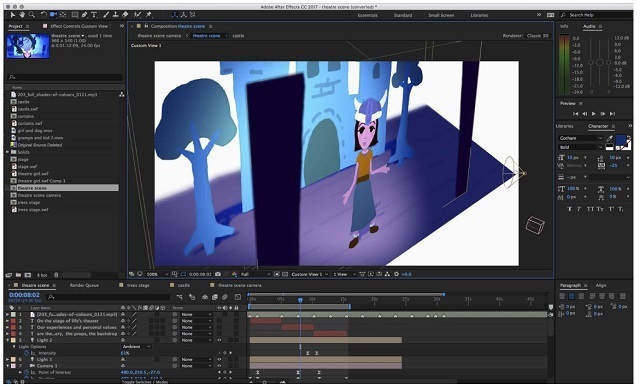The width and height of the screenshot is (640, 386).
Task: Switch to the Small Screen workspace
Action: [441, 15]
